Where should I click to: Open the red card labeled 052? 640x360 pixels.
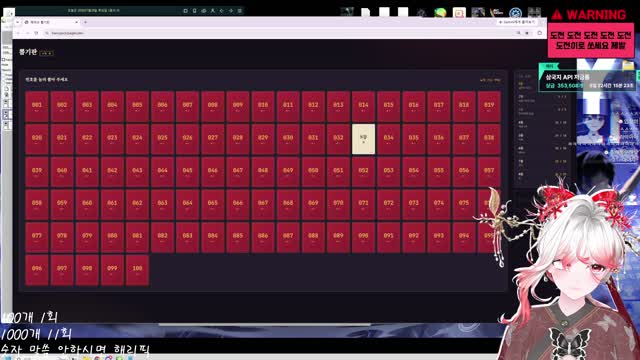click(x=363, y=172)
